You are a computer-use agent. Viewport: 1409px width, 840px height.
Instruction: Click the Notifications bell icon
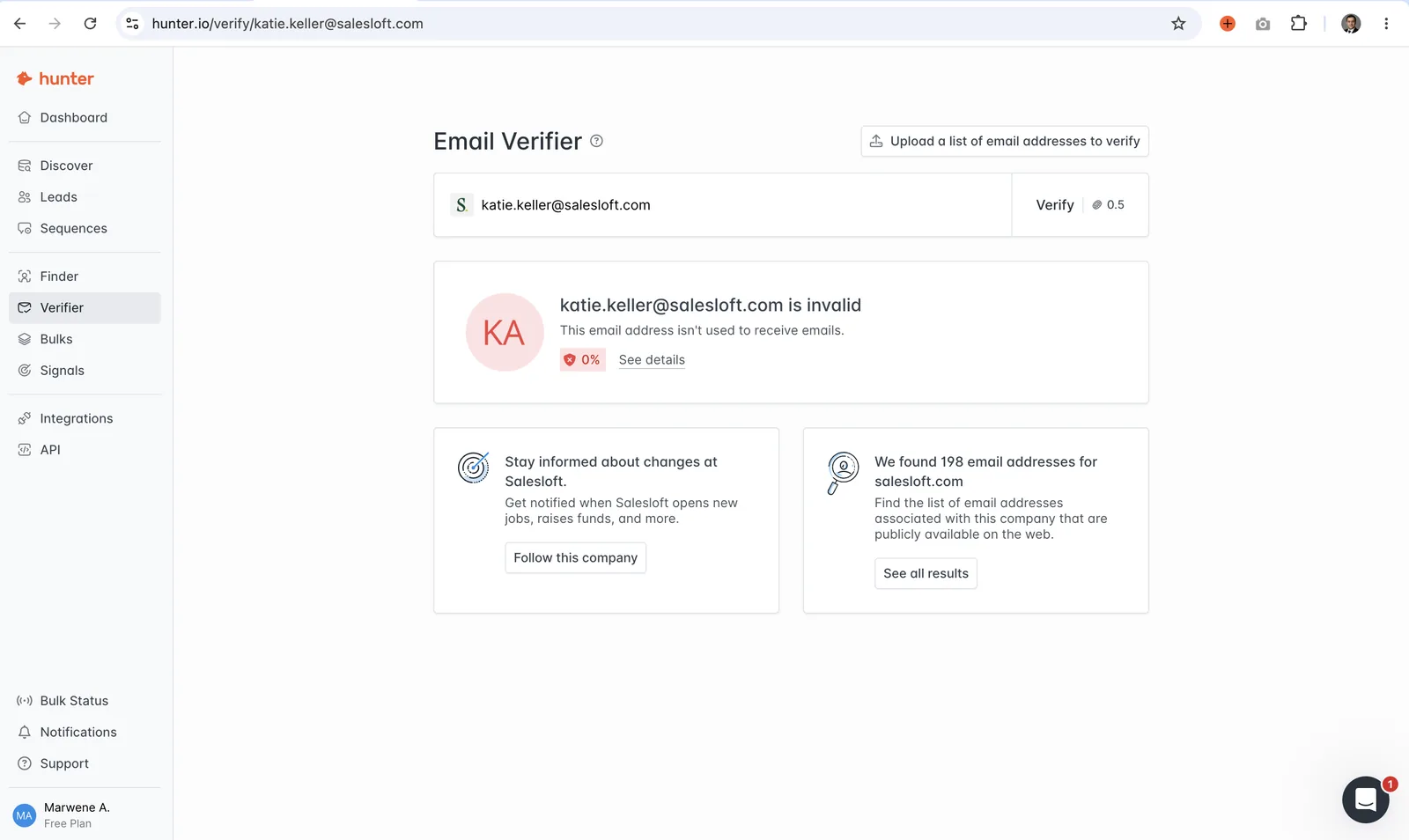click(25, 733)
